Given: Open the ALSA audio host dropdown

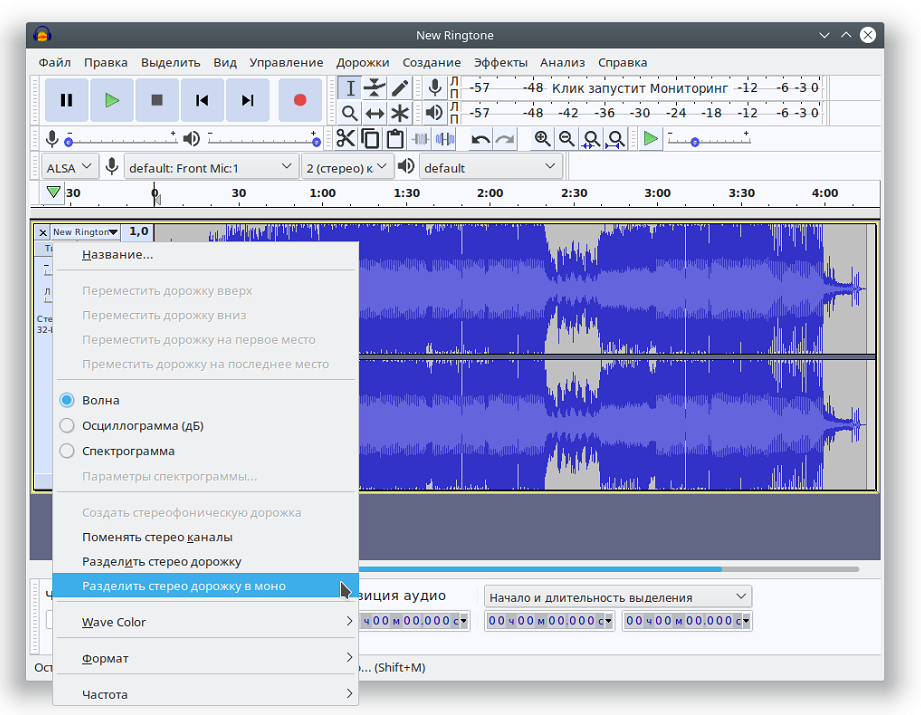Looking at the screenshot, I should click(68, 167).
